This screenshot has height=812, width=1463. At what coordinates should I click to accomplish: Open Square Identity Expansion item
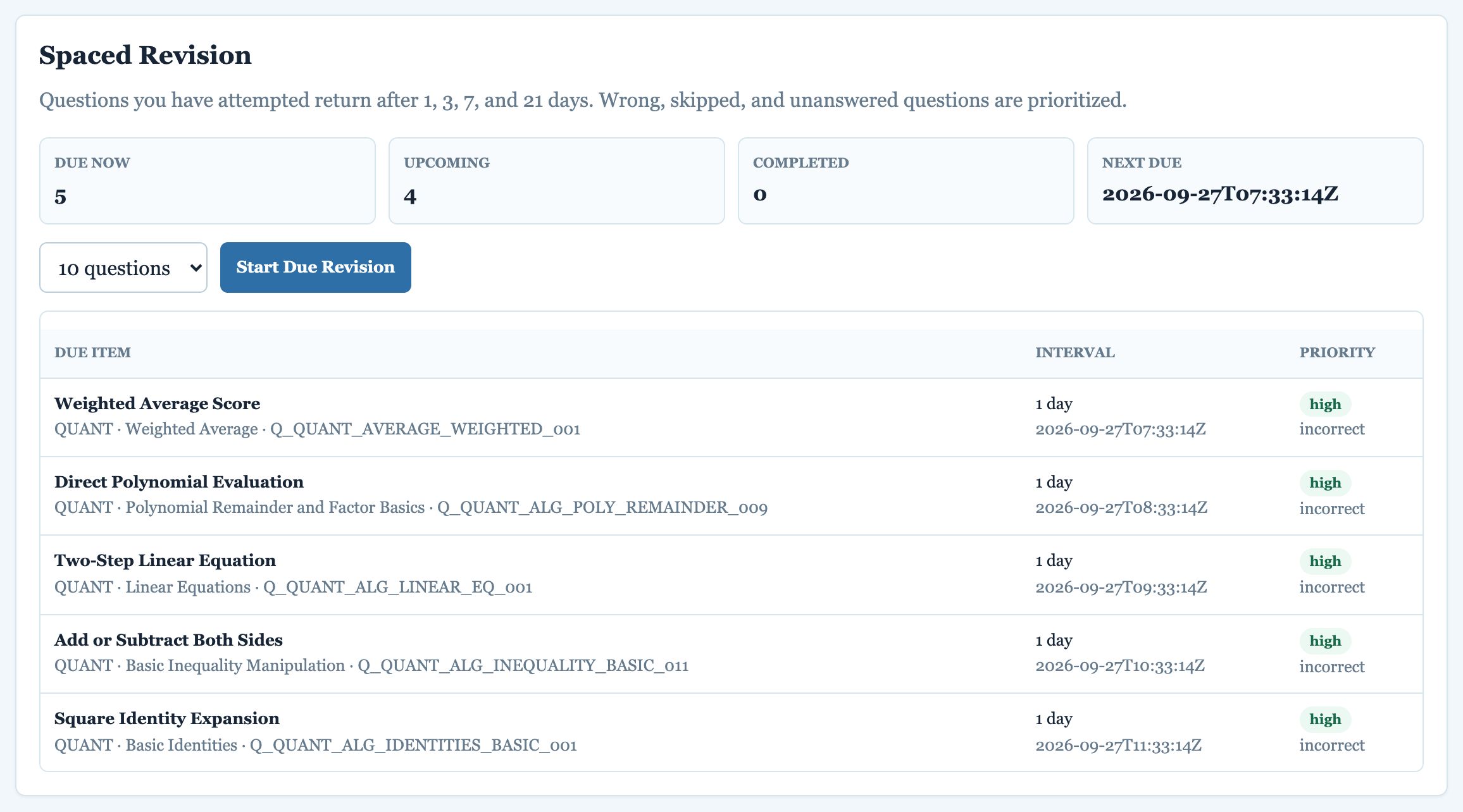[x=167, y=718]
